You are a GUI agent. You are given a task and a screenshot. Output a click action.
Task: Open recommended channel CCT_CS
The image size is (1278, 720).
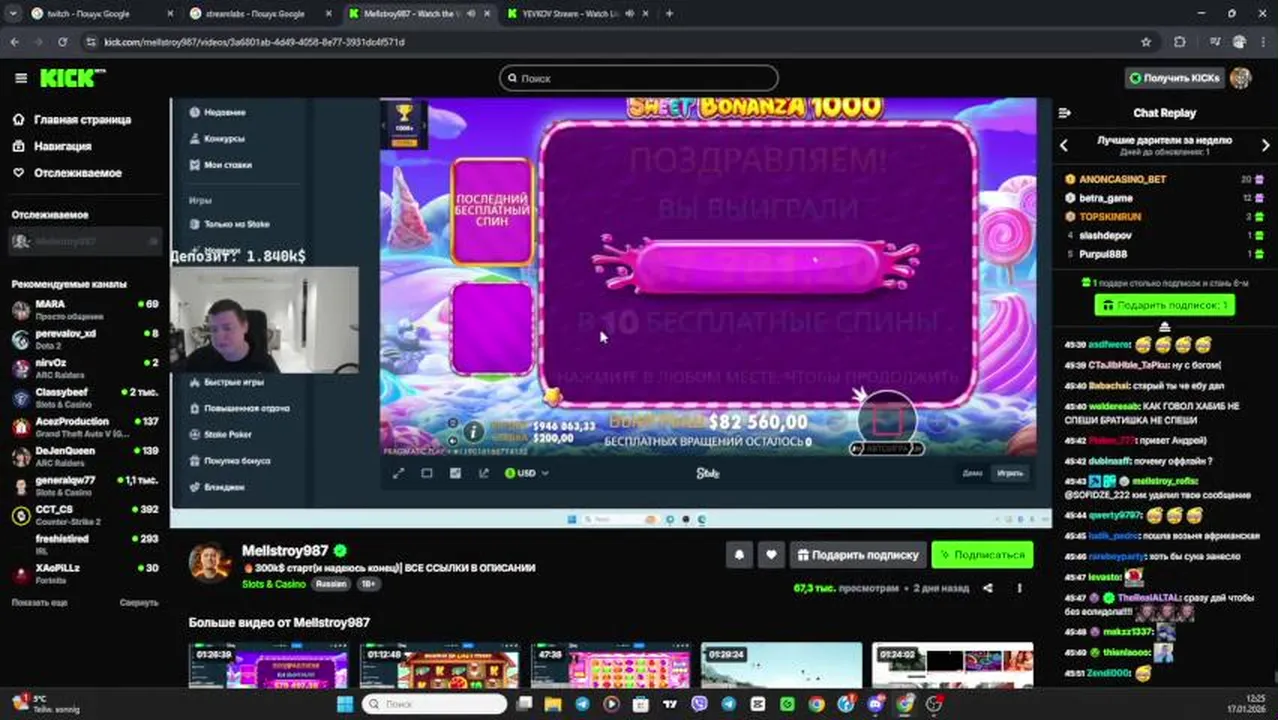(85, 514)
